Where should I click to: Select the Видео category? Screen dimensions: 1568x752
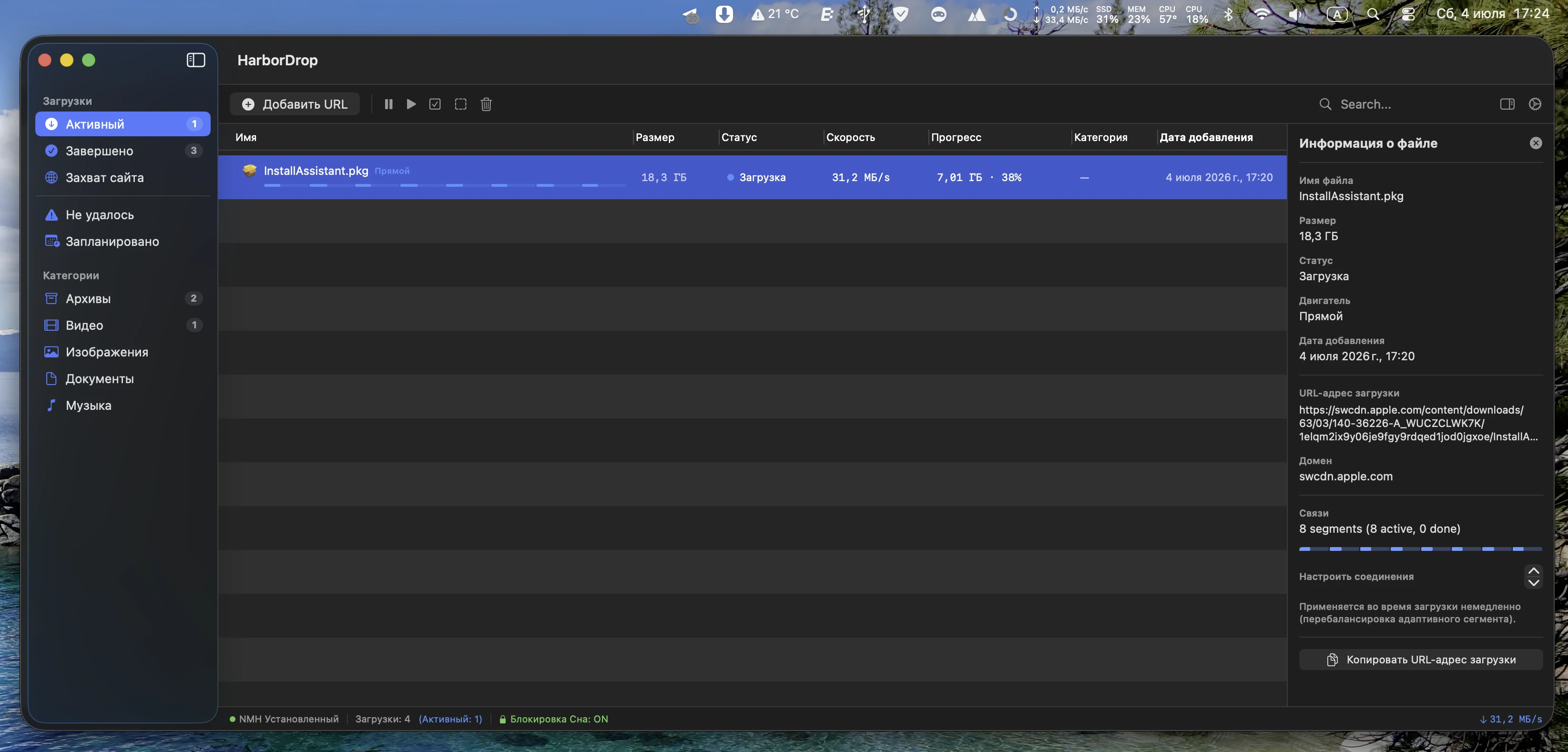(123, 325)
